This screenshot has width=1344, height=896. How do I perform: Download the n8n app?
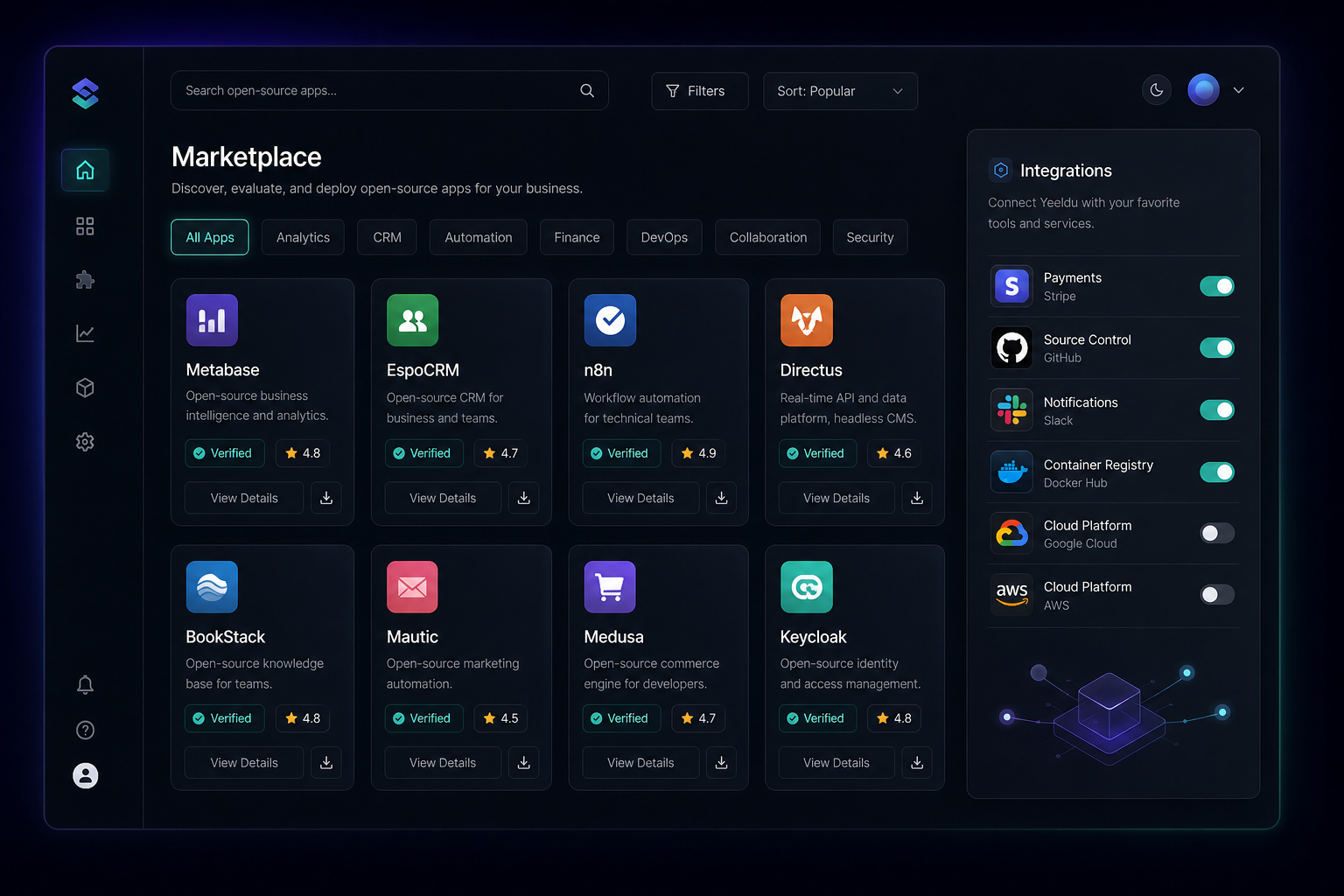(x=722, y=498)
